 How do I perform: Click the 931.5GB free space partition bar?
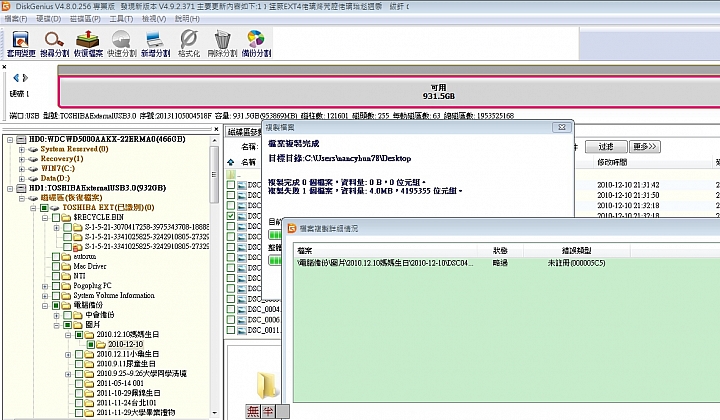(x=389, y=92)
